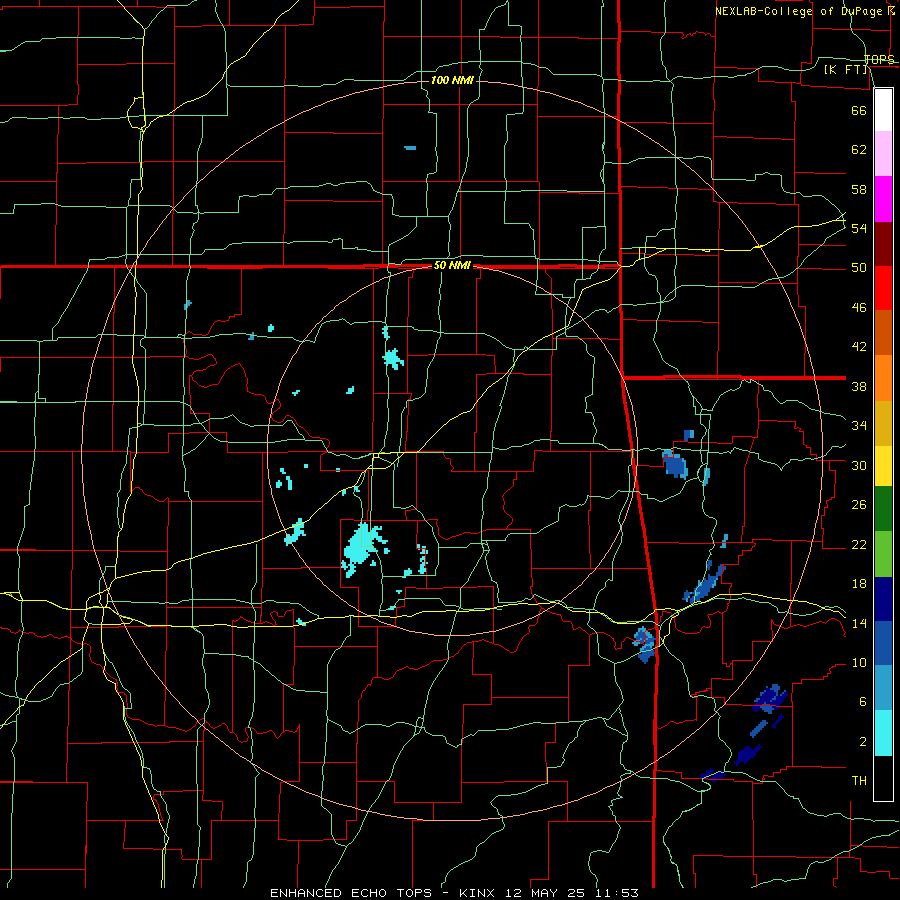Click the 38 legend value
The width and height of the screenshot is (900, 900).
[x=859, y=387]
